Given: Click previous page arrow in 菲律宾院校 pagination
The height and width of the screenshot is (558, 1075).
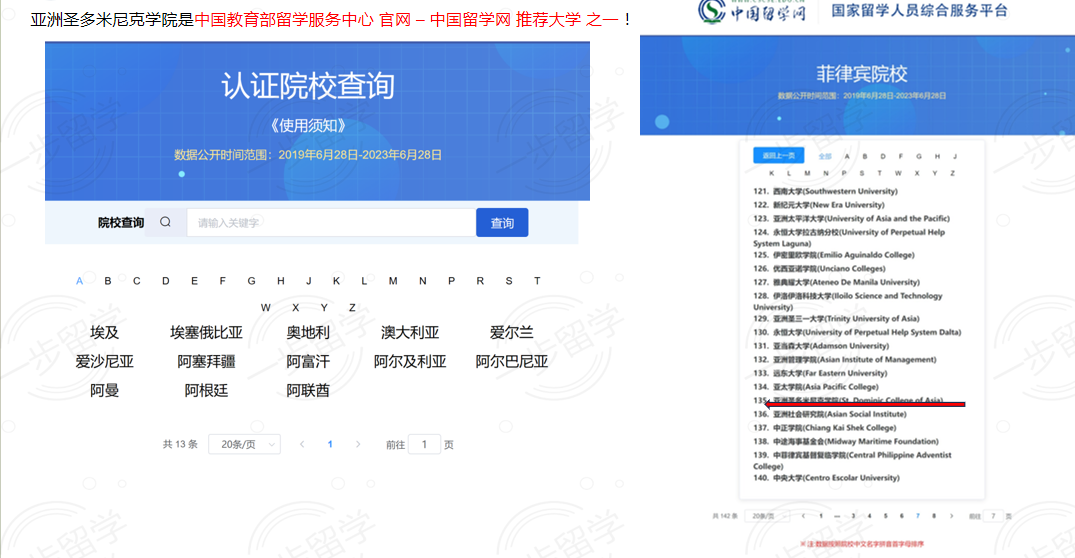Looking at the screenshot, I should pos(804,516).
